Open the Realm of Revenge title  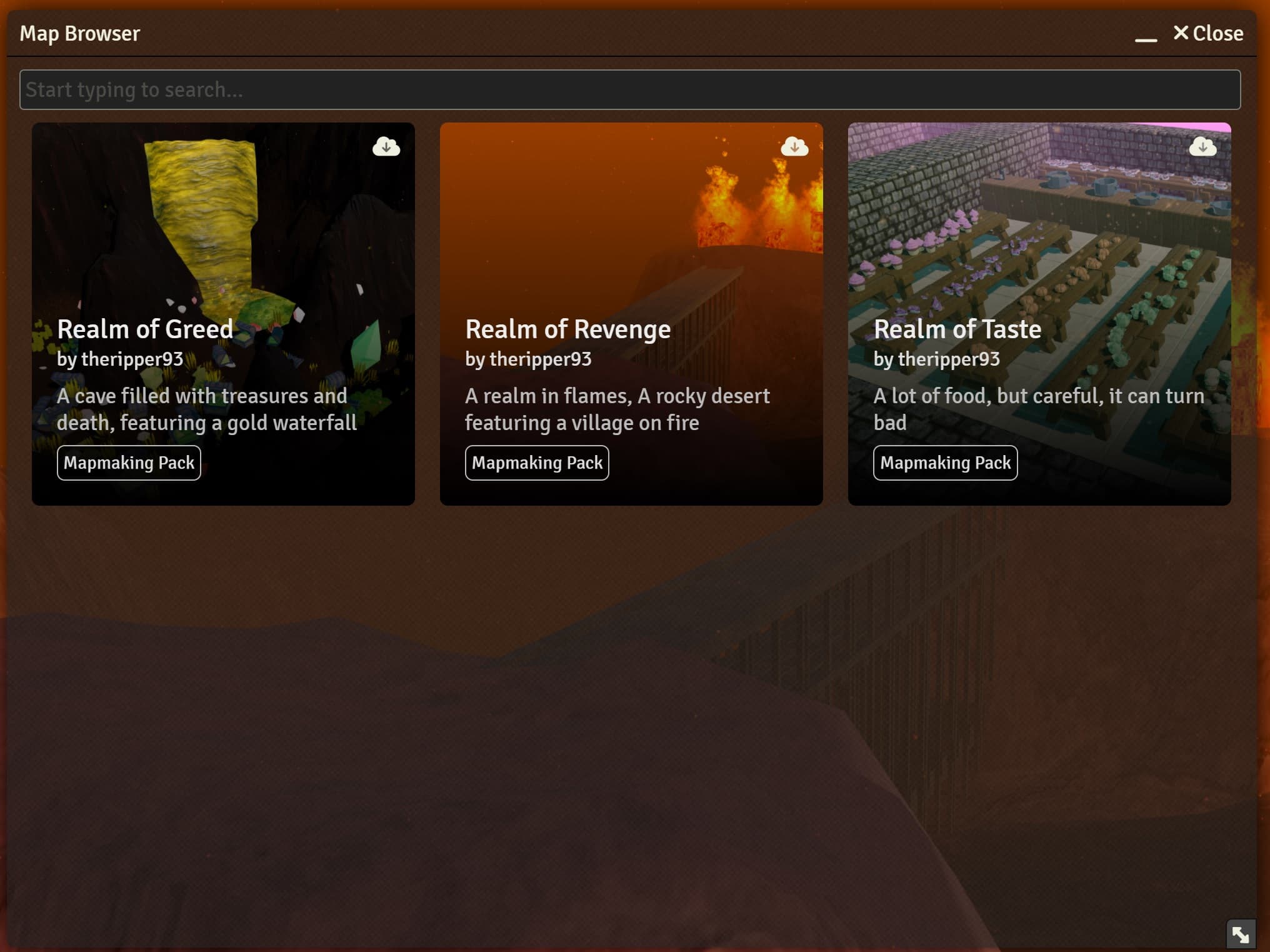(567, 329)
